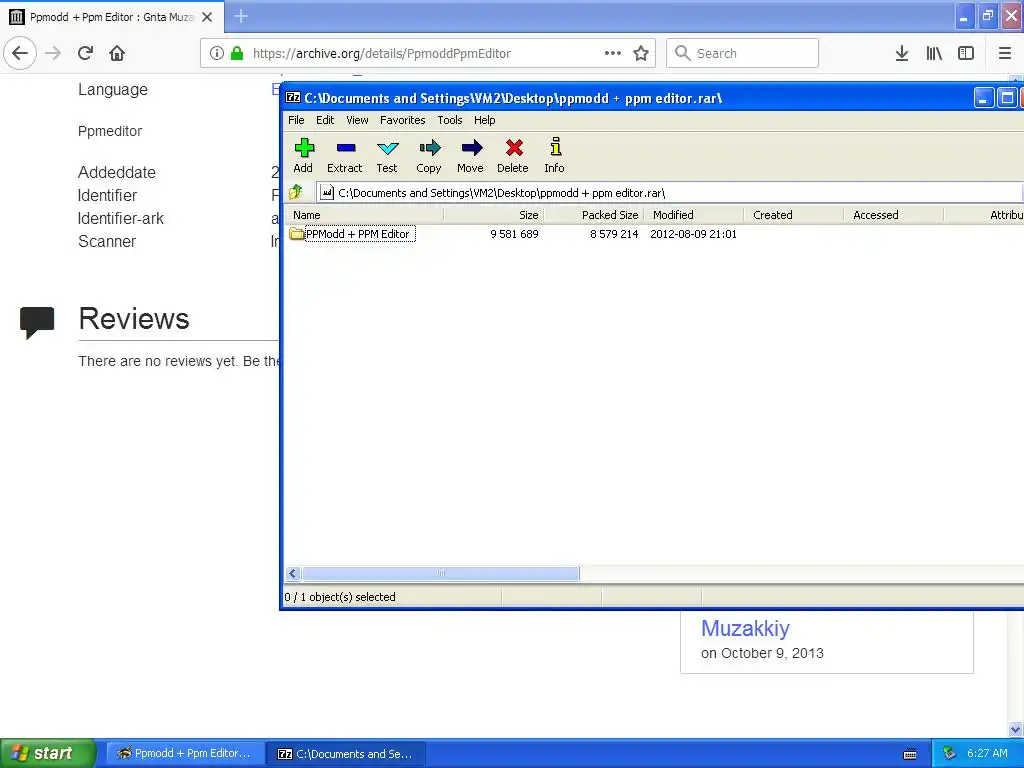Viewport: 1024px width, 768px height.
Task: Choose the Move toolbar icon
Action: coord(471,156)
